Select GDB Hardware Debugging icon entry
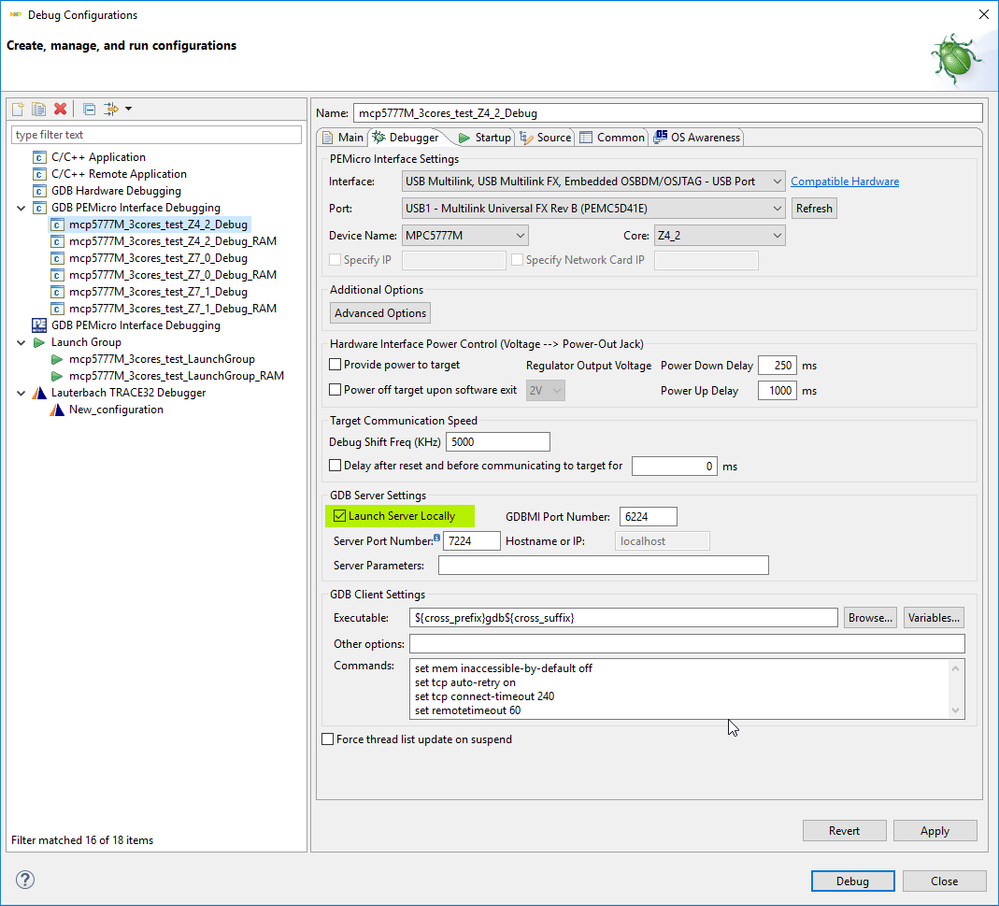This screenshot has width=999, height=906. [40, 191]
